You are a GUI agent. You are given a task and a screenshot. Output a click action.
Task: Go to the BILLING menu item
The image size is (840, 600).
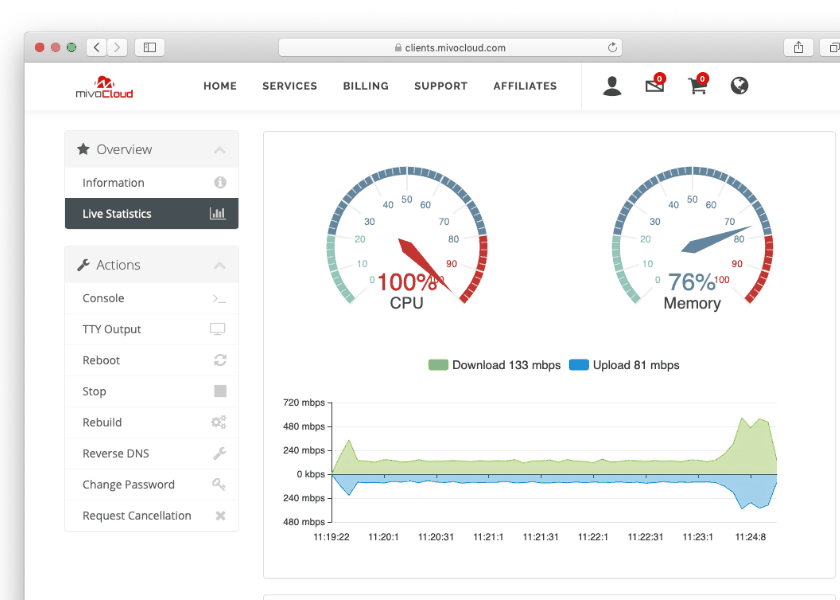pyautogui.click(x=366, y=86)
